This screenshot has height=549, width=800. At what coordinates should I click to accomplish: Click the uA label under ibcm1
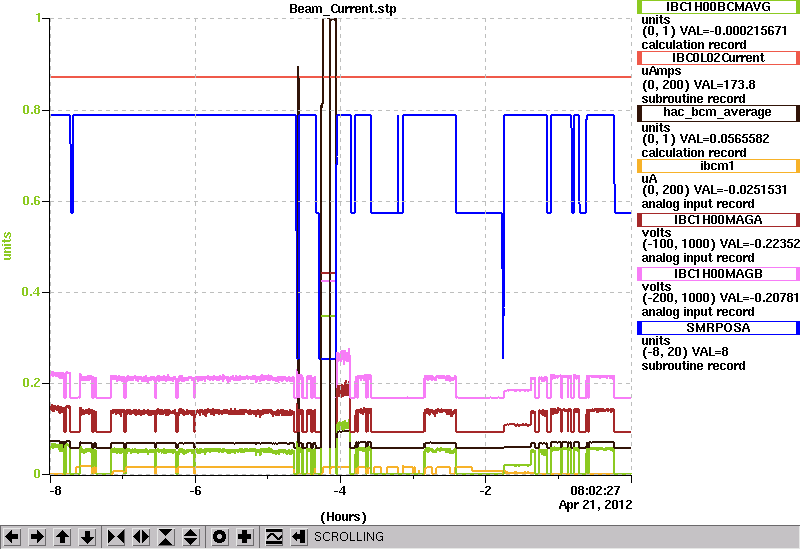pos(649,179)
